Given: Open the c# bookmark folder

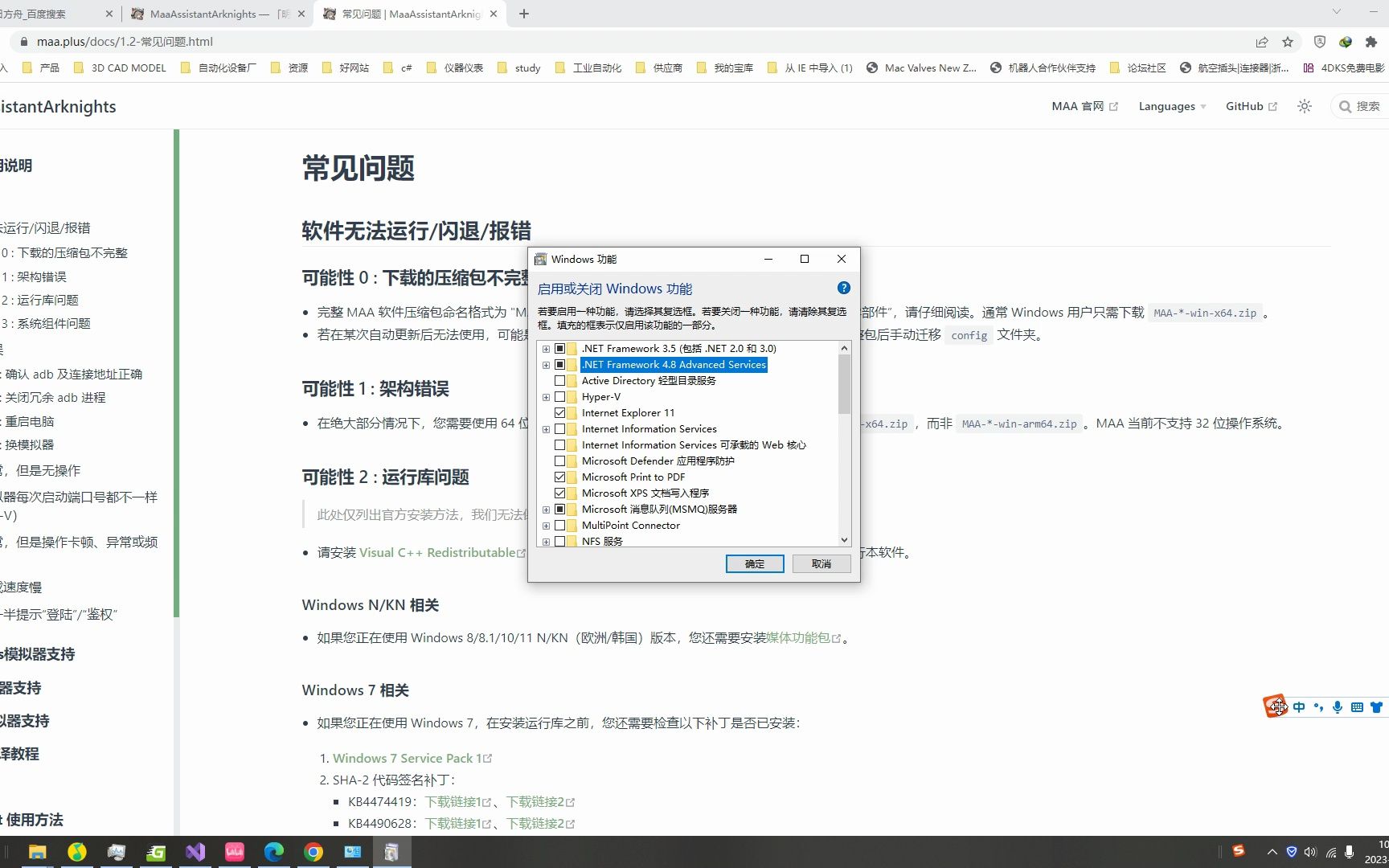Looking at the screenshot, I should [398, 68].
